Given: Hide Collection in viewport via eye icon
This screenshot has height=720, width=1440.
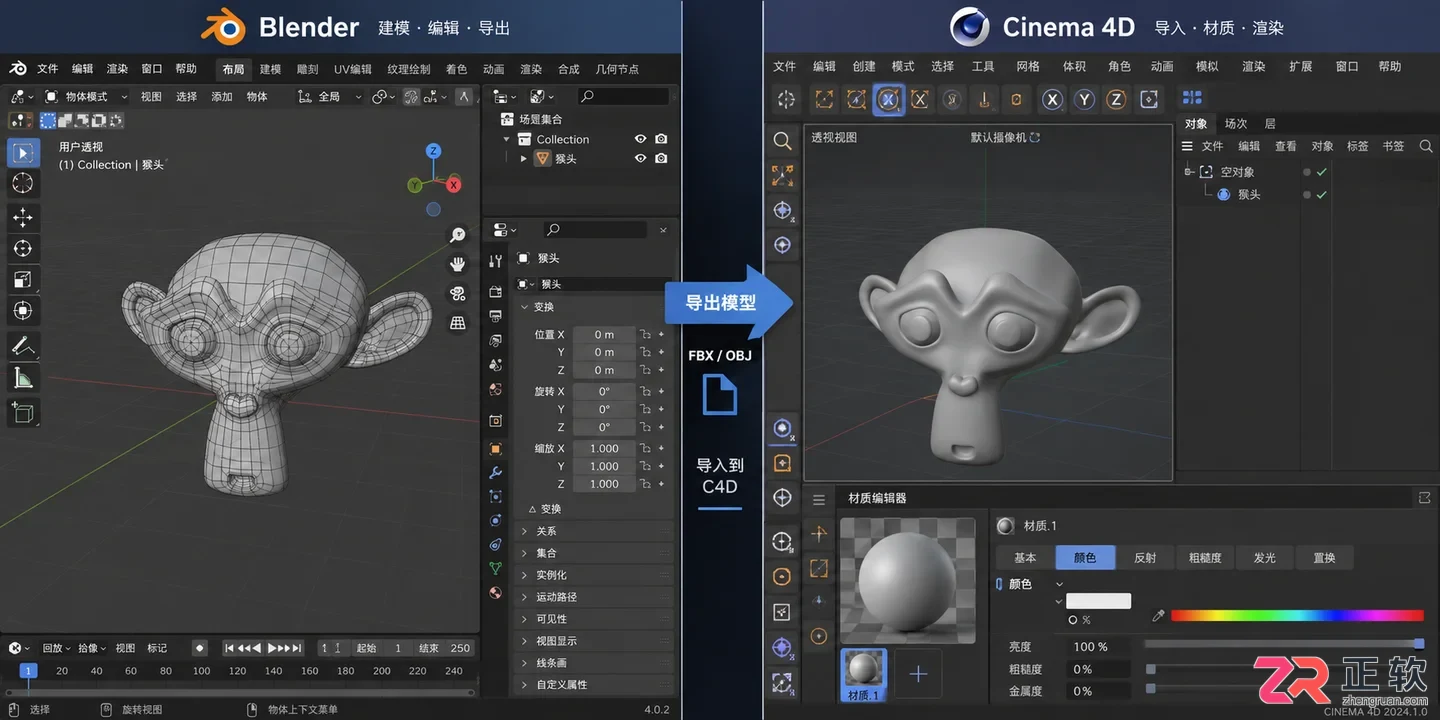Looking at the screenshot, I should [x=640, y=139].
